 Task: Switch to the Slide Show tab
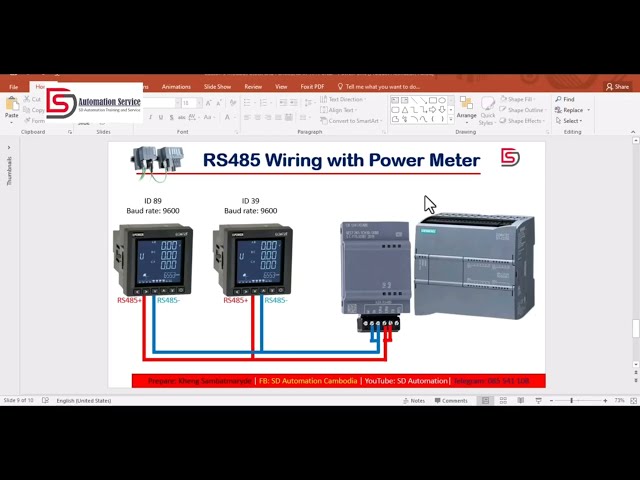(x=217, y=87)
